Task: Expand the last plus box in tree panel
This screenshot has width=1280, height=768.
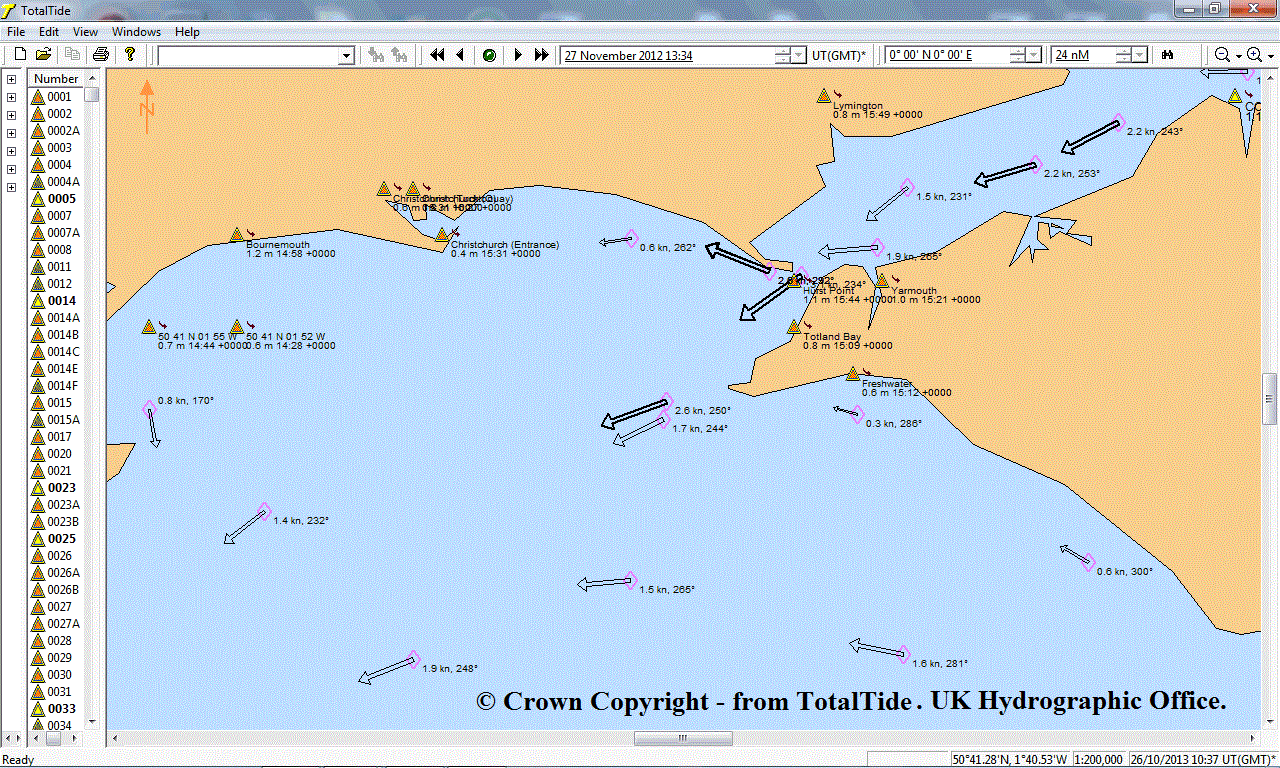Action: [x=12, y=187]
